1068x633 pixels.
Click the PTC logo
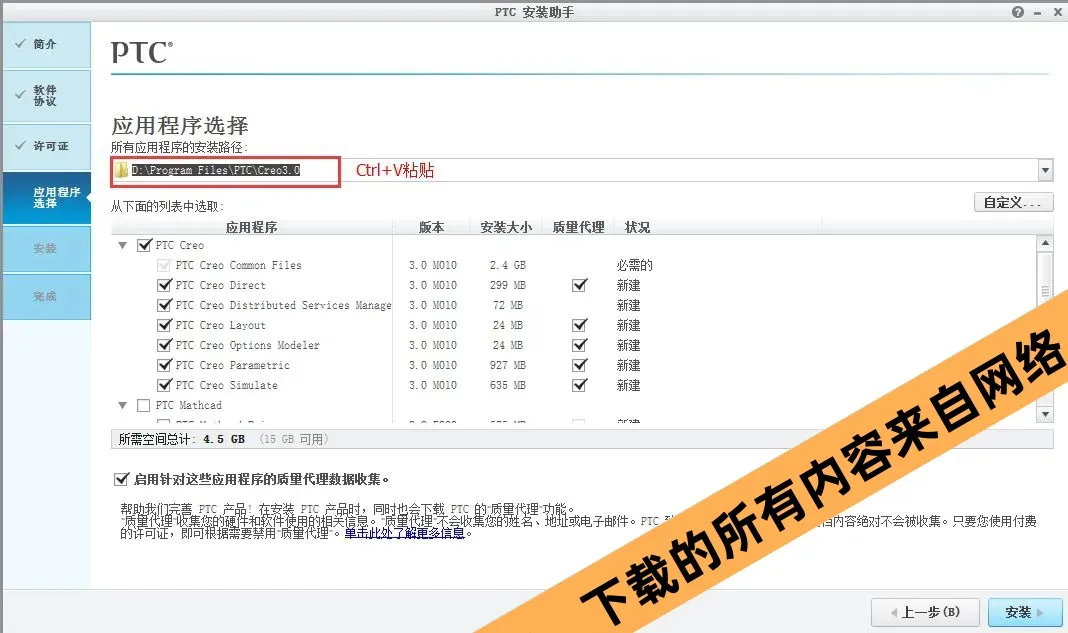(142, 52)
